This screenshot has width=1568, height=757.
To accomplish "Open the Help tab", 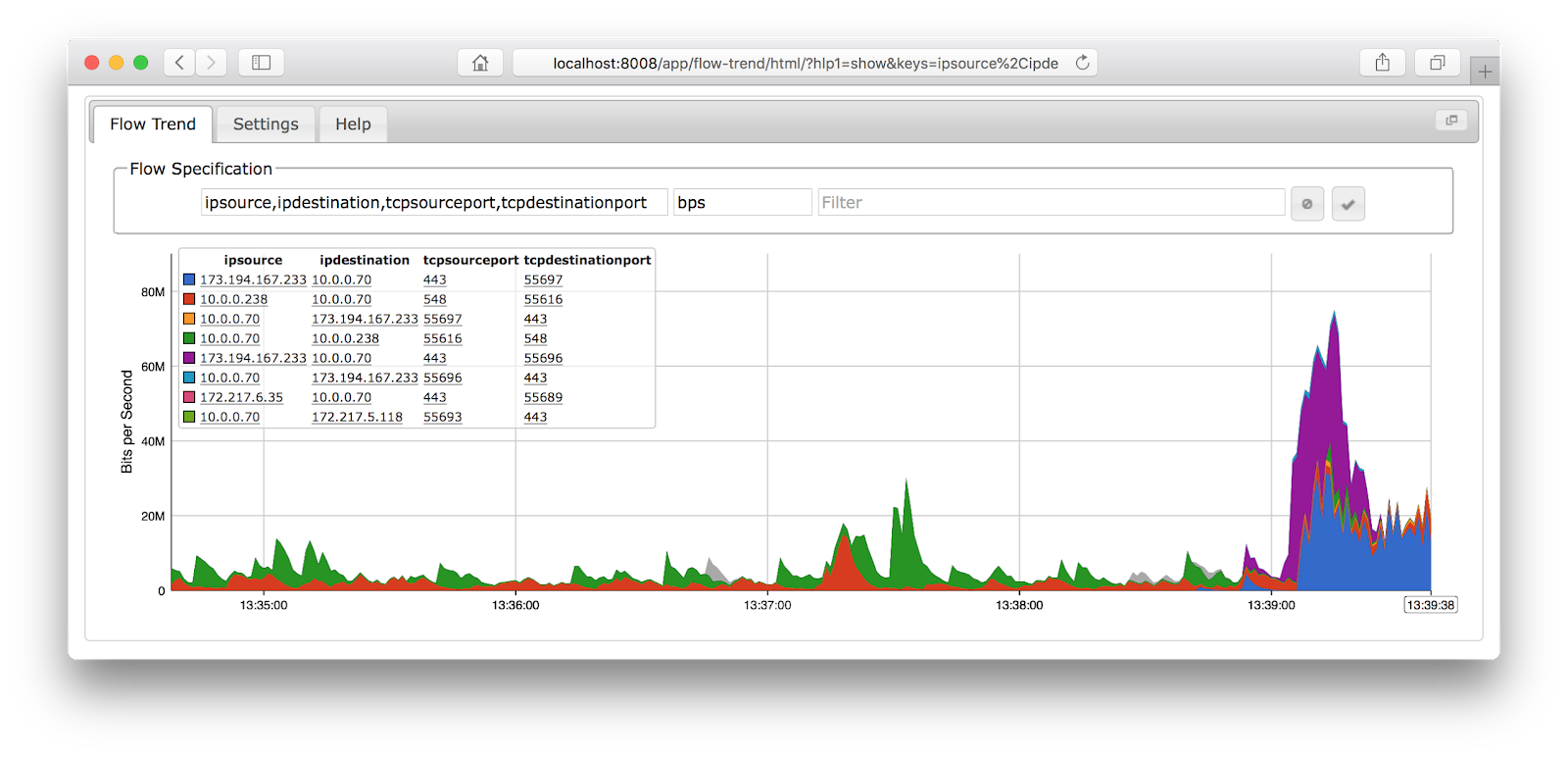I will (x=353, y=125).
